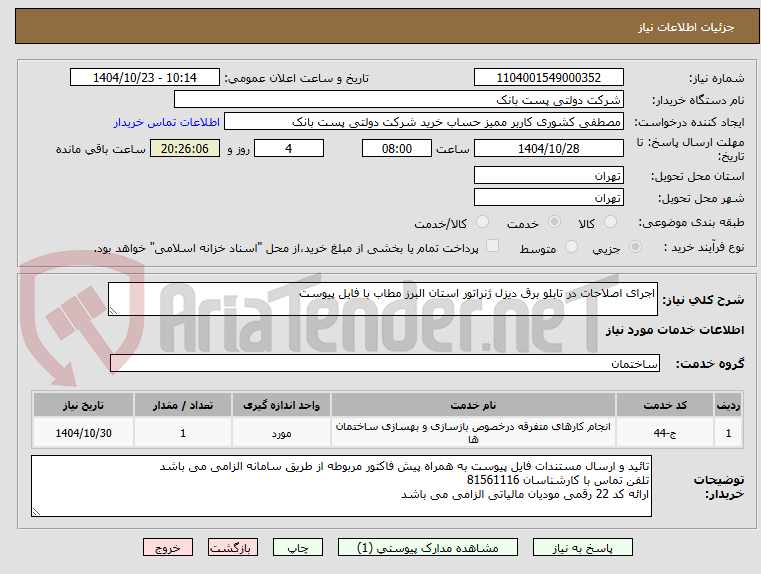Click the تاریخ نیاز column header

(x=83, y=405)
